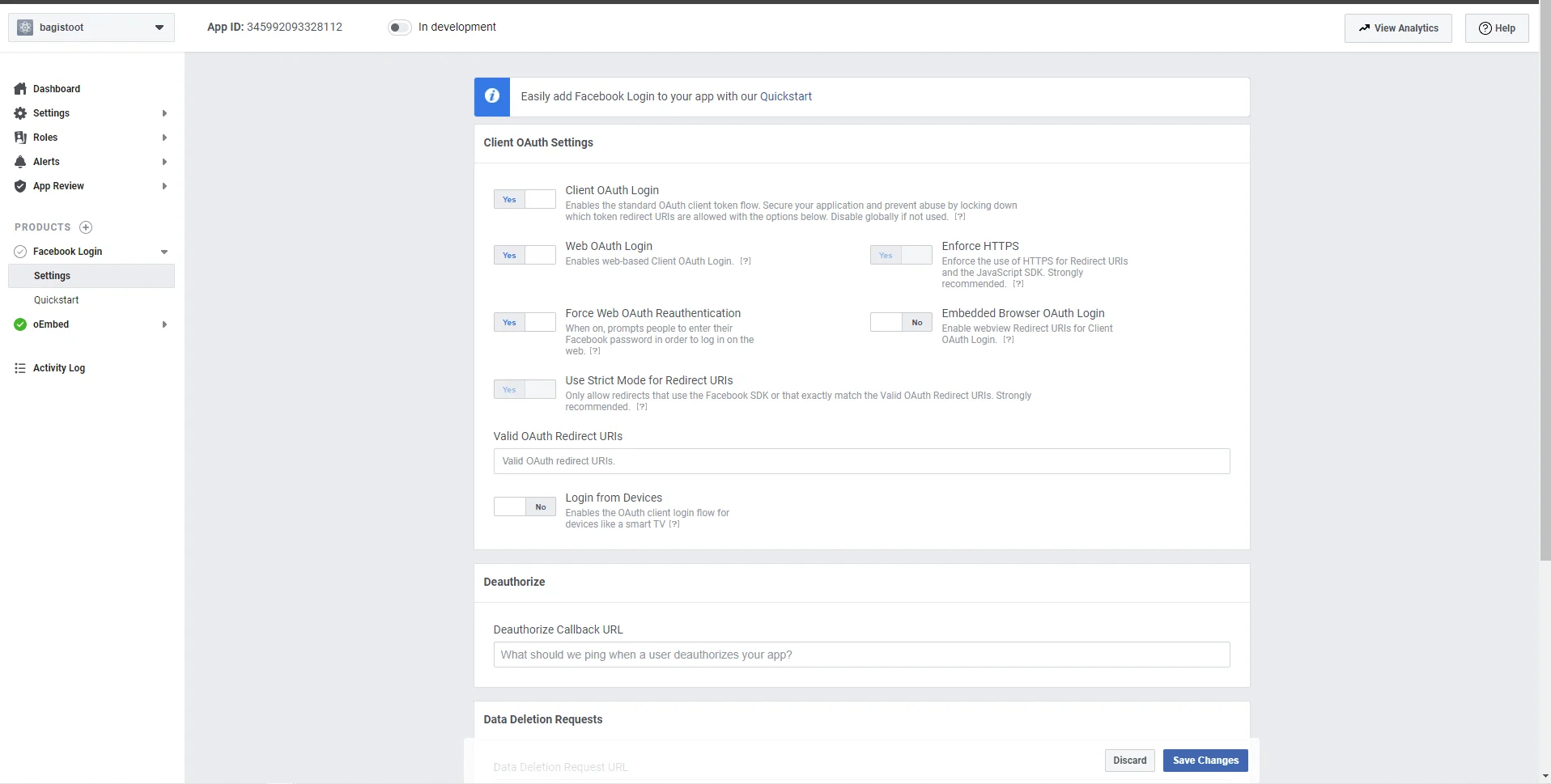
Task: Click the blue info icon in Quickstart banner
Action: tap(491, 96)
